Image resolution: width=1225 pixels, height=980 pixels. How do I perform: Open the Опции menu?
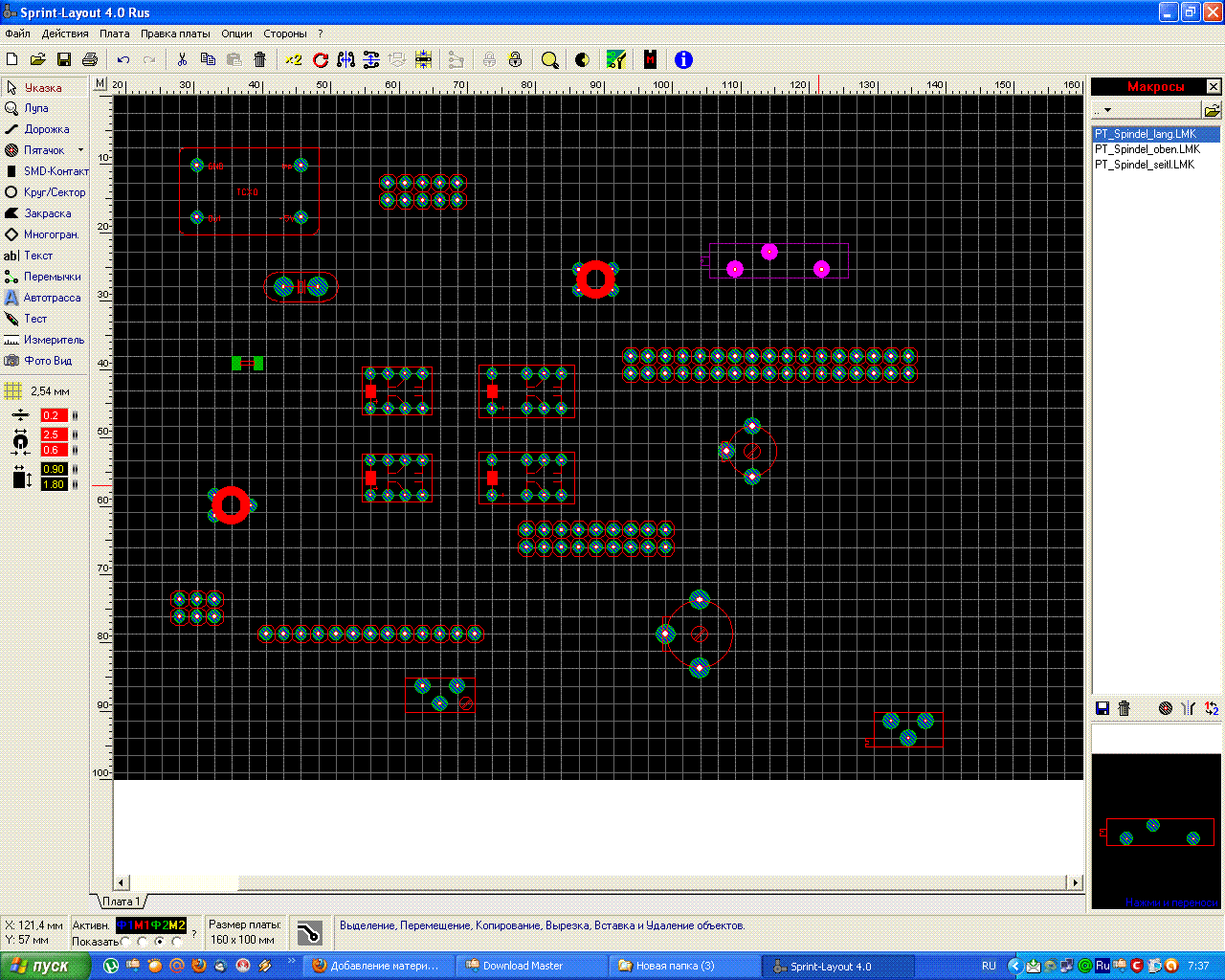pyautogui.click(x=236, y=33)
